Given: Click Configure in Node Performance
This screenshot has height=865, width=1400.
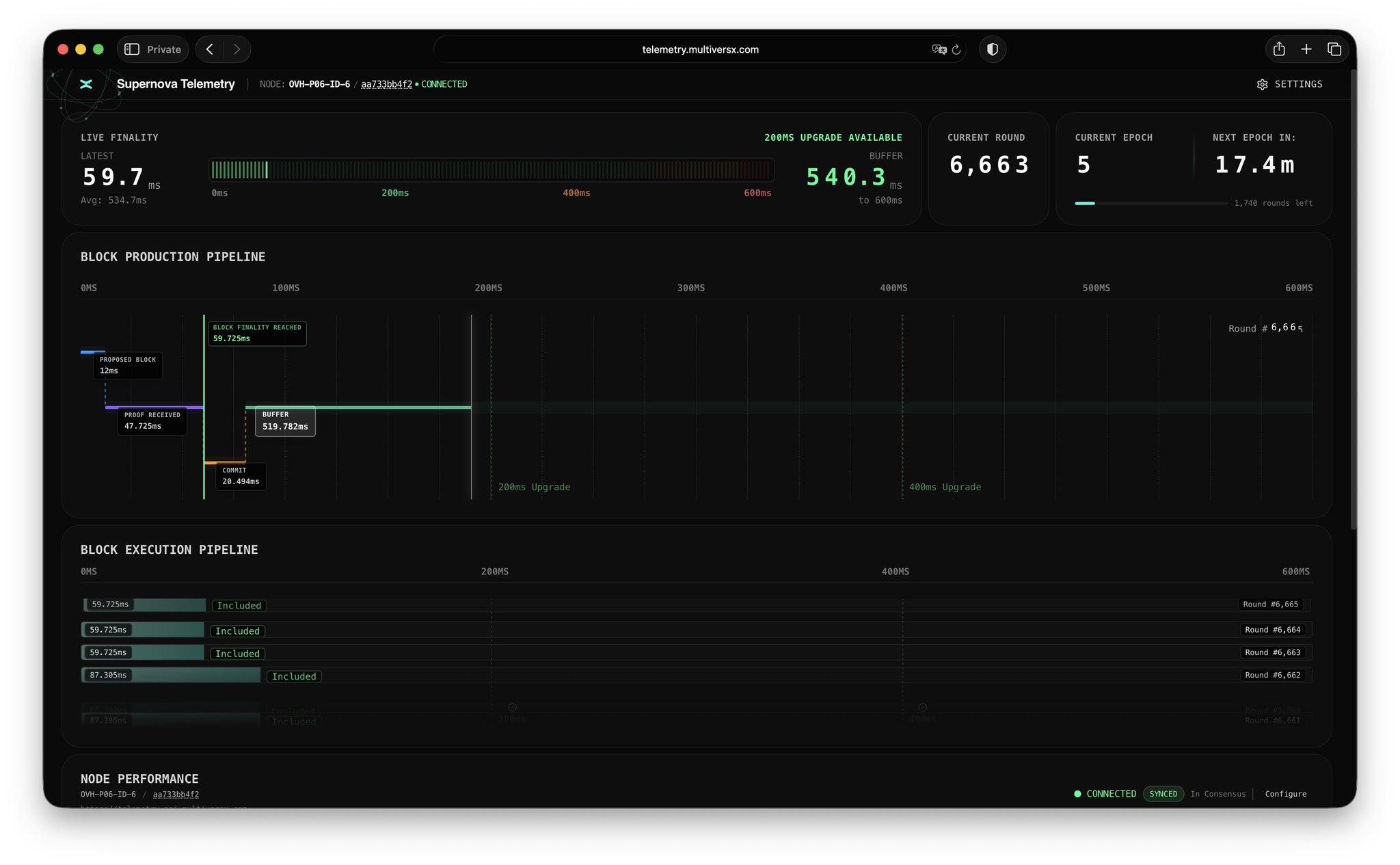Looking at the screenshot, I should click(1285, 794).
